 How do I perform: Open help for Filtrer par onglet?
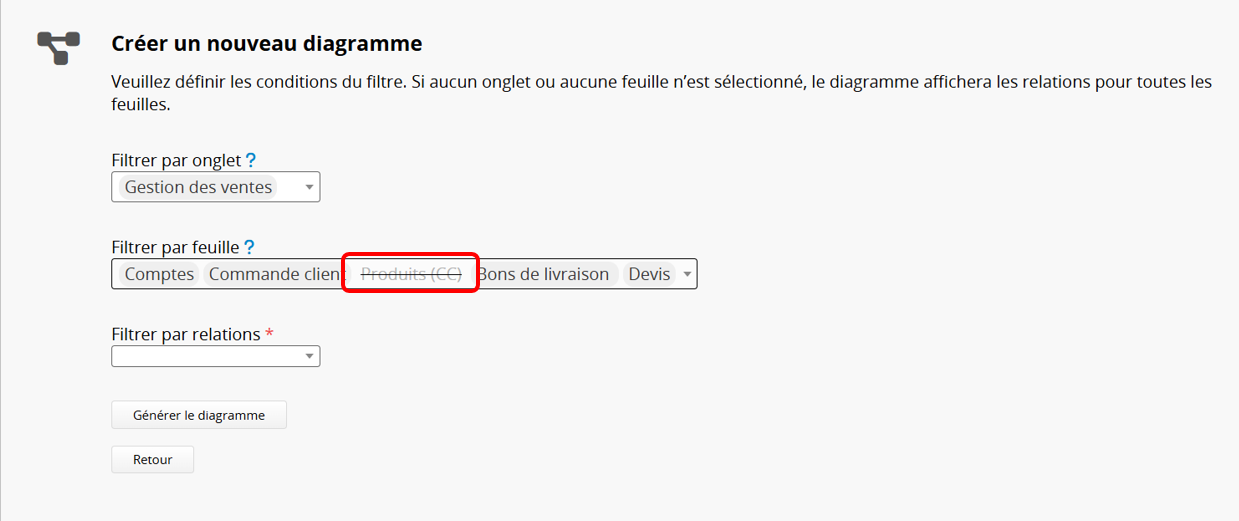tap(251, 160)
